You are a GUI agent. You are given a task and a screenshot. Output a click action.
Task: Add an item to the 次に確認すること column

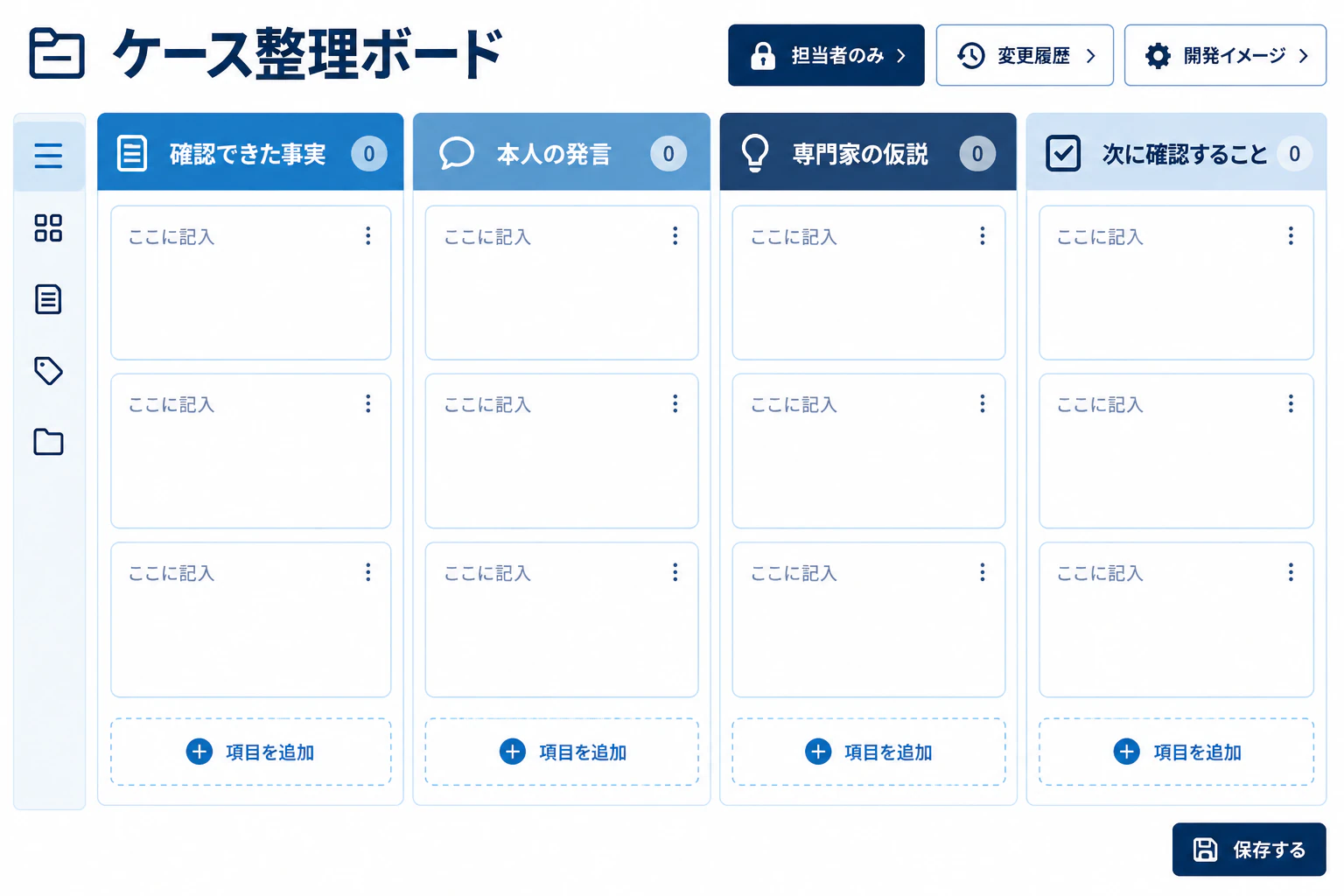point(1177,752)
